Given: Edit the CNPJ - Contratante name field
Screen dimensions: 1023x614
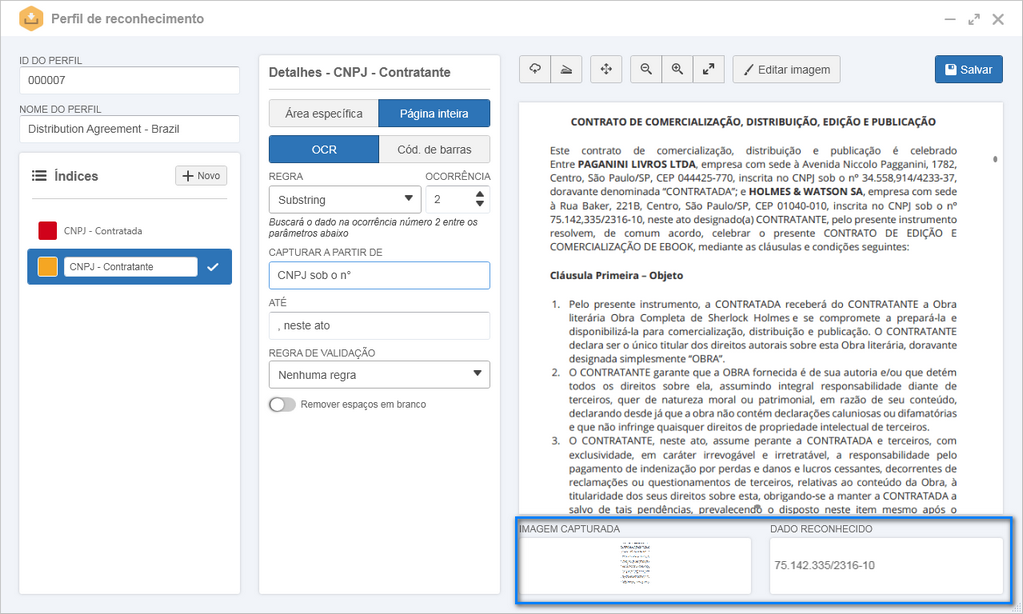Looking at the screenshot, I should pyautogui.click(x=130, y=267).
